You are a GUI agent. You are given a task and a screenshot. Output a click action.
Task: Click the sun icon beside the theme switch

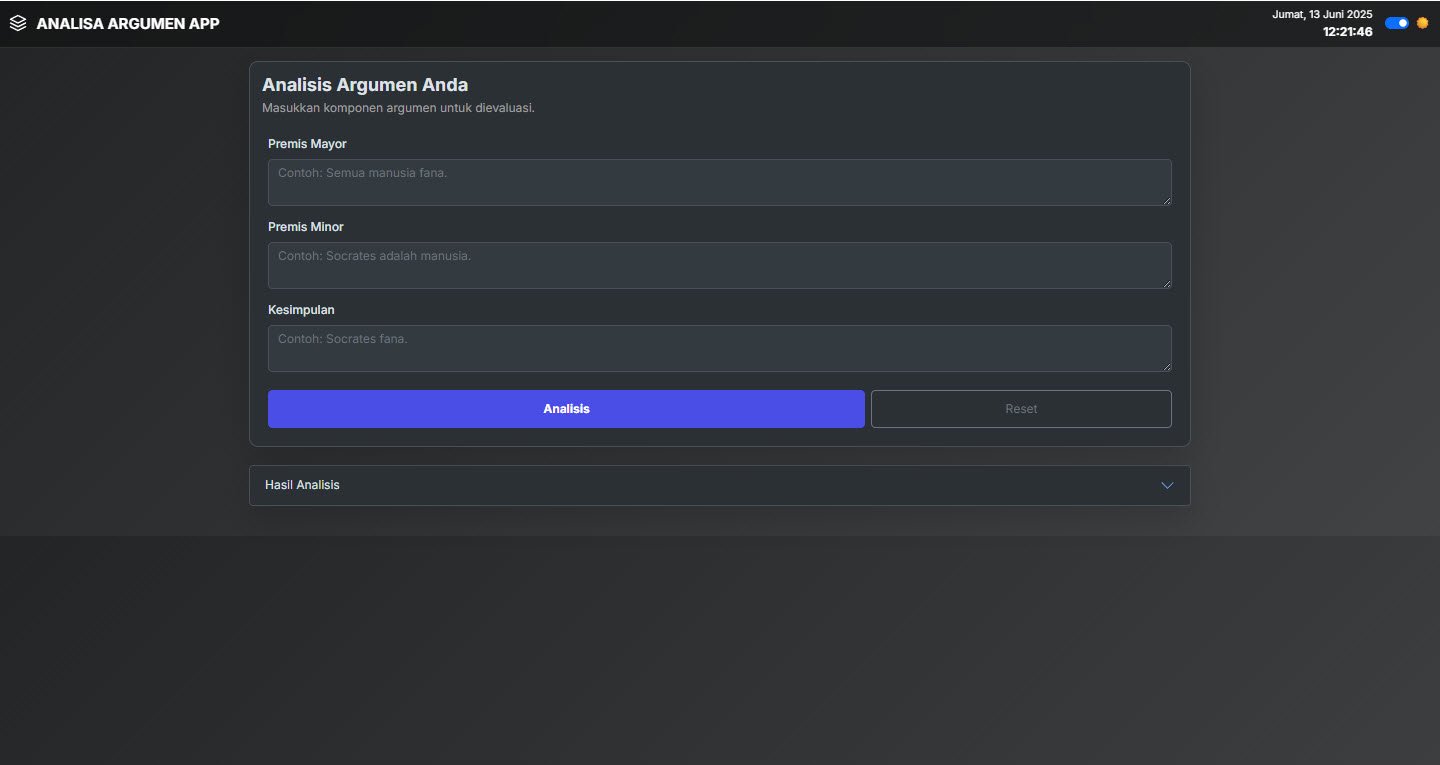[1422, 23]
